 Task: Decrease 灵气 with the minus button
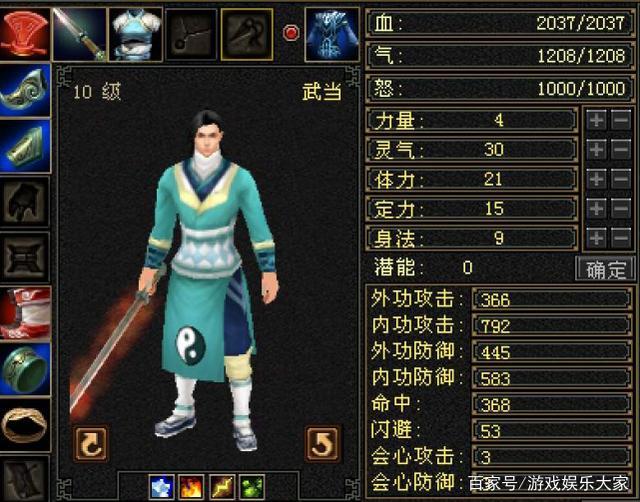(x=621, y=149)
